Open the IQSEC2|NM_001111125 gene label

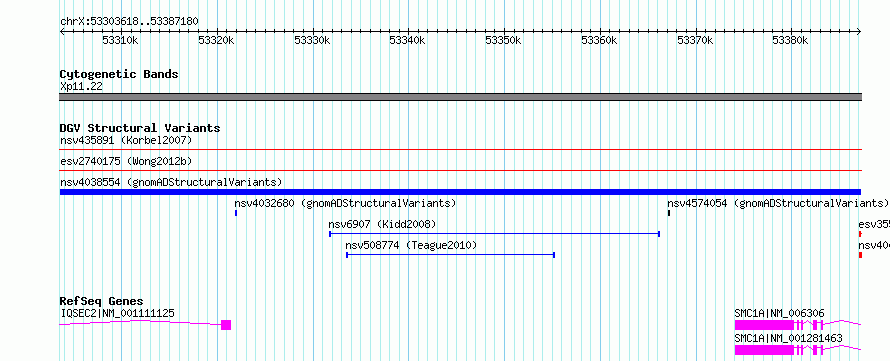pyautogui.click(x=117, y=313)
